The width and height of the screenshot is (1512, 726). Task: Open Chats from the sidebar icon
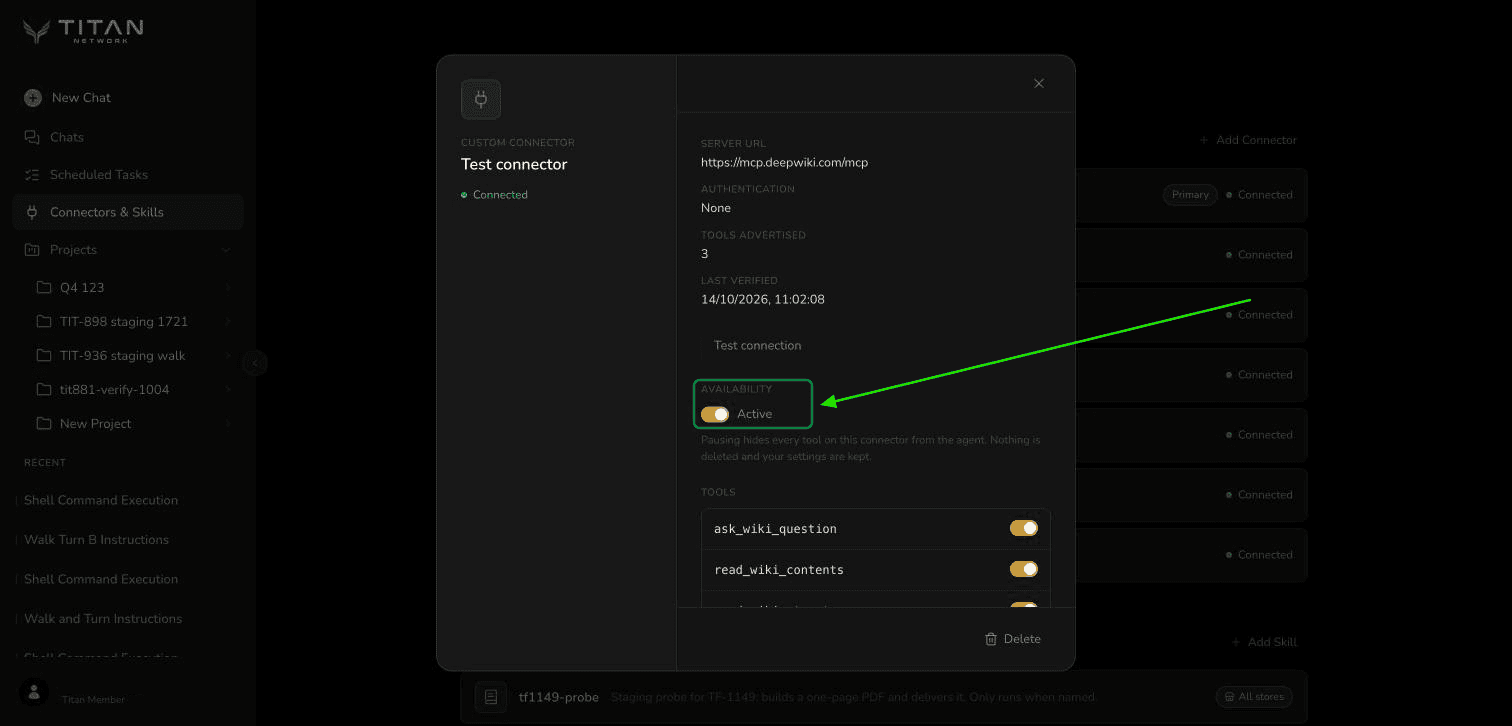coord(32,137)
